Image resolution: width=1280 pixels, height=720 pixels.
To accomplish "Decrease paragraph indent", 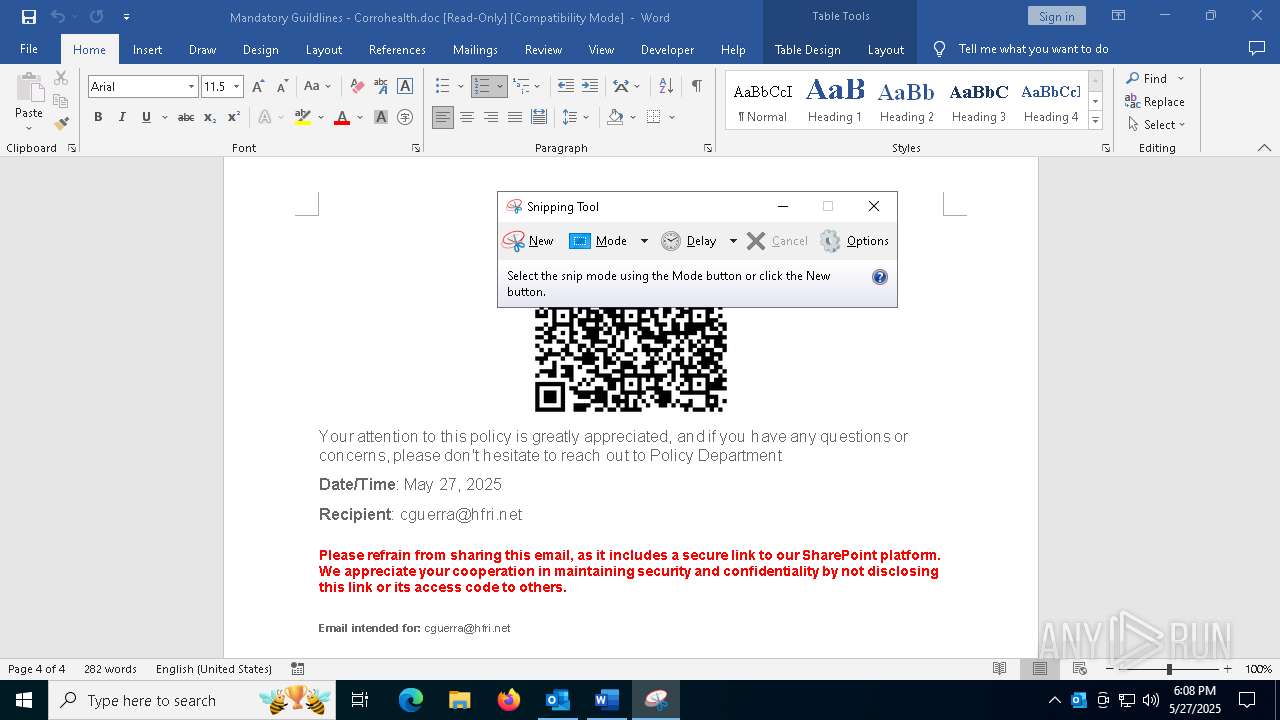I will [566, 87].
